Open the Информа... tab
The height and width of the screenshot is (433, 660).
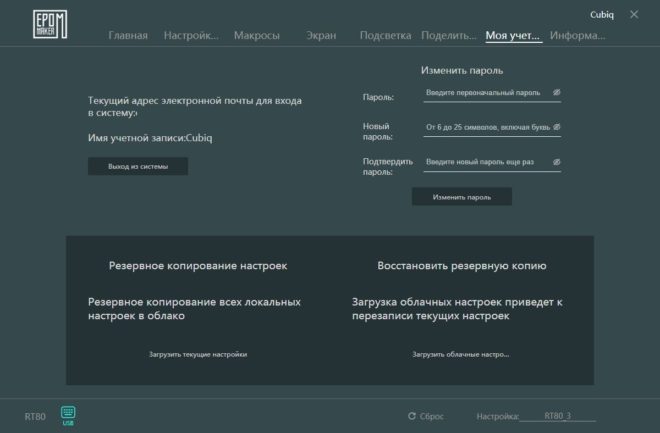click(x=578, y=35)
